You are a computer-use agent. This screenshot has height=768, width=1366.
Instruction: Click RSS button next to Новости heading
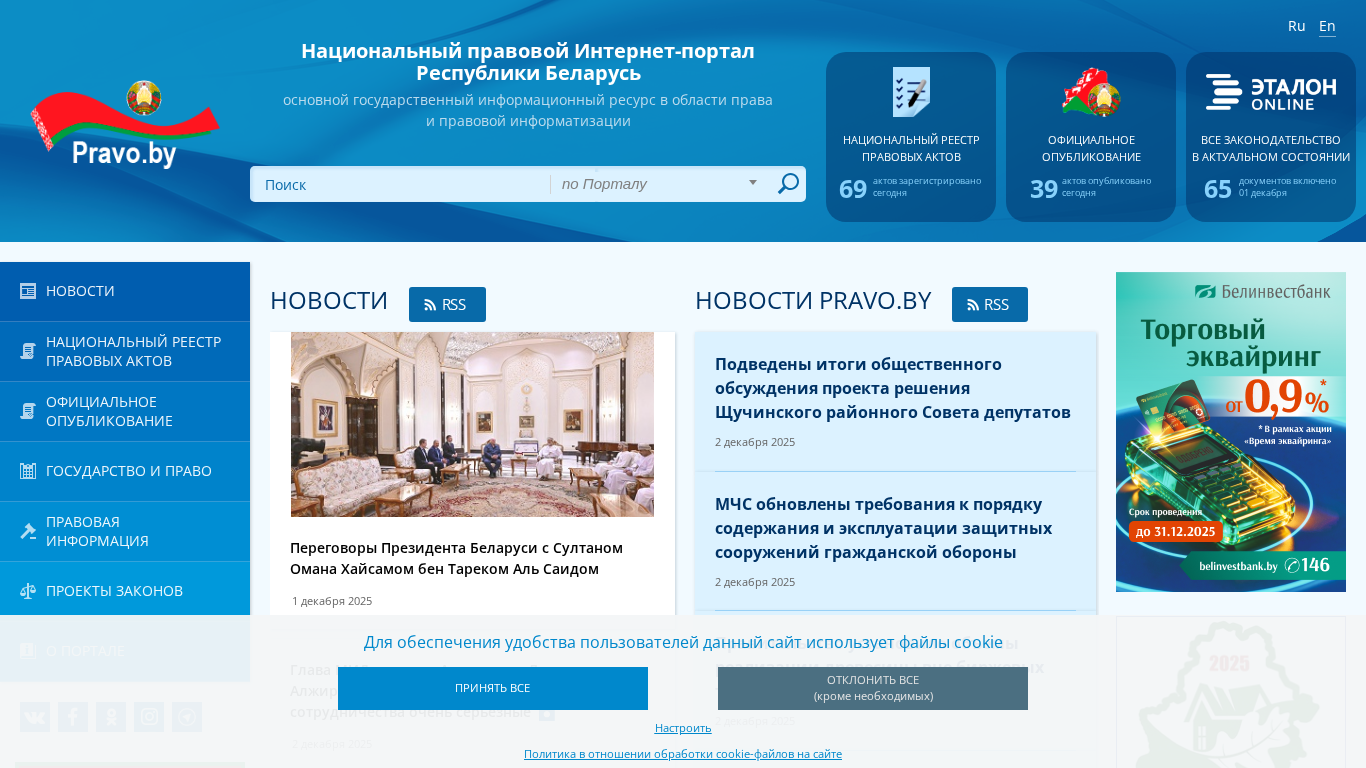coord(447,304)
